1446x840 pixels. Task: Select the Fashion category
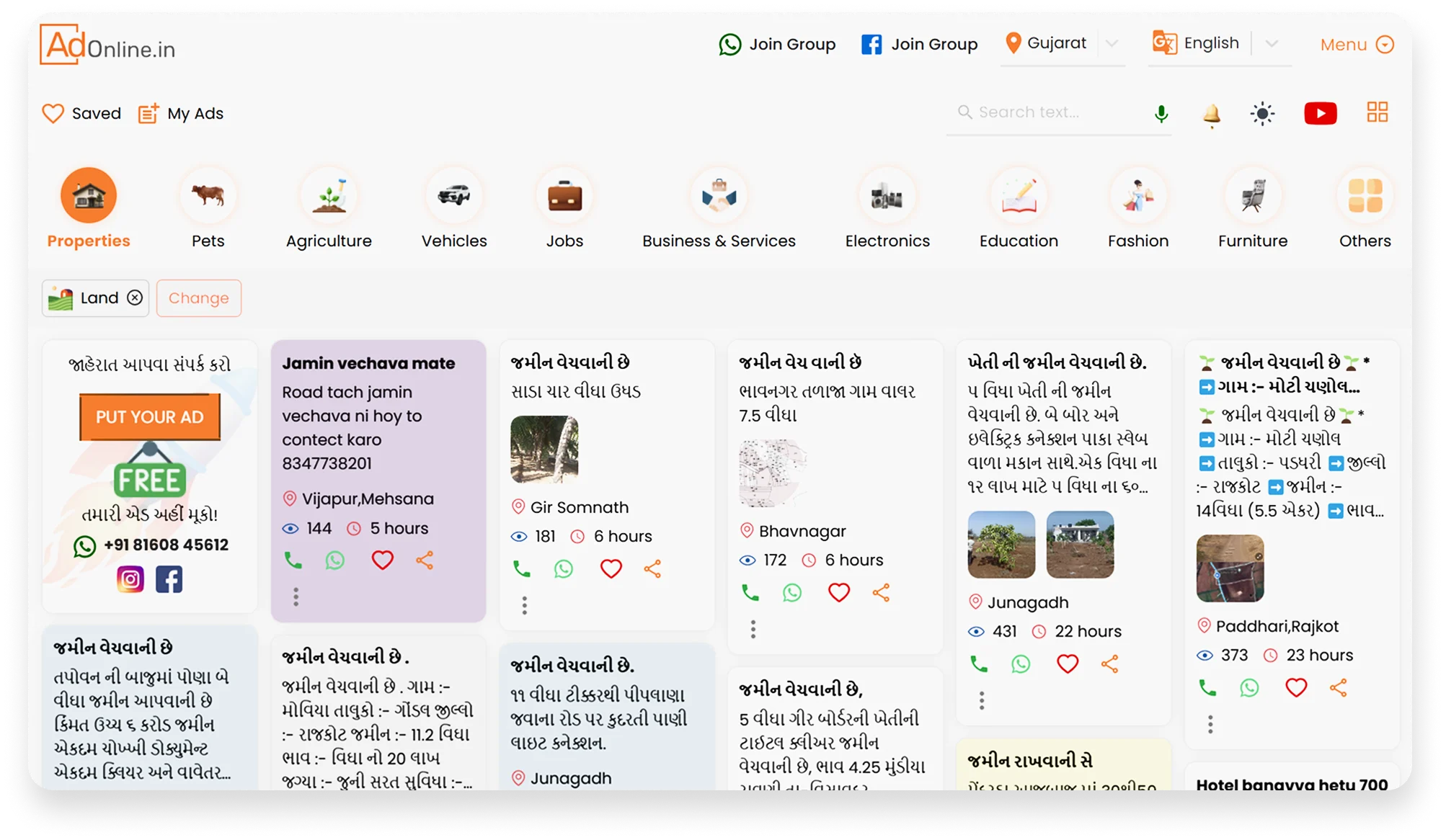point(1138,208)
